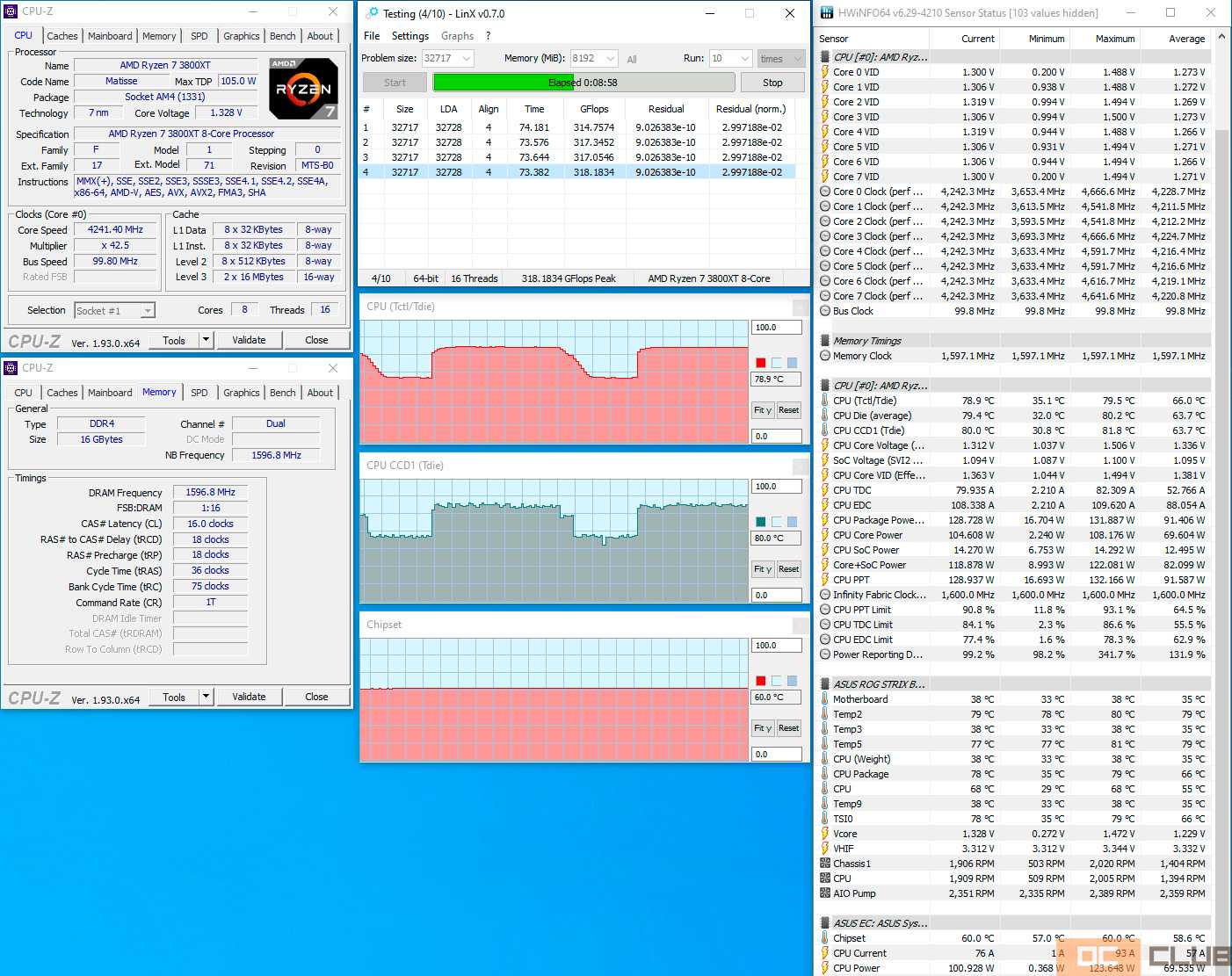Open the Settings menu in LinX

click(409, 36)
